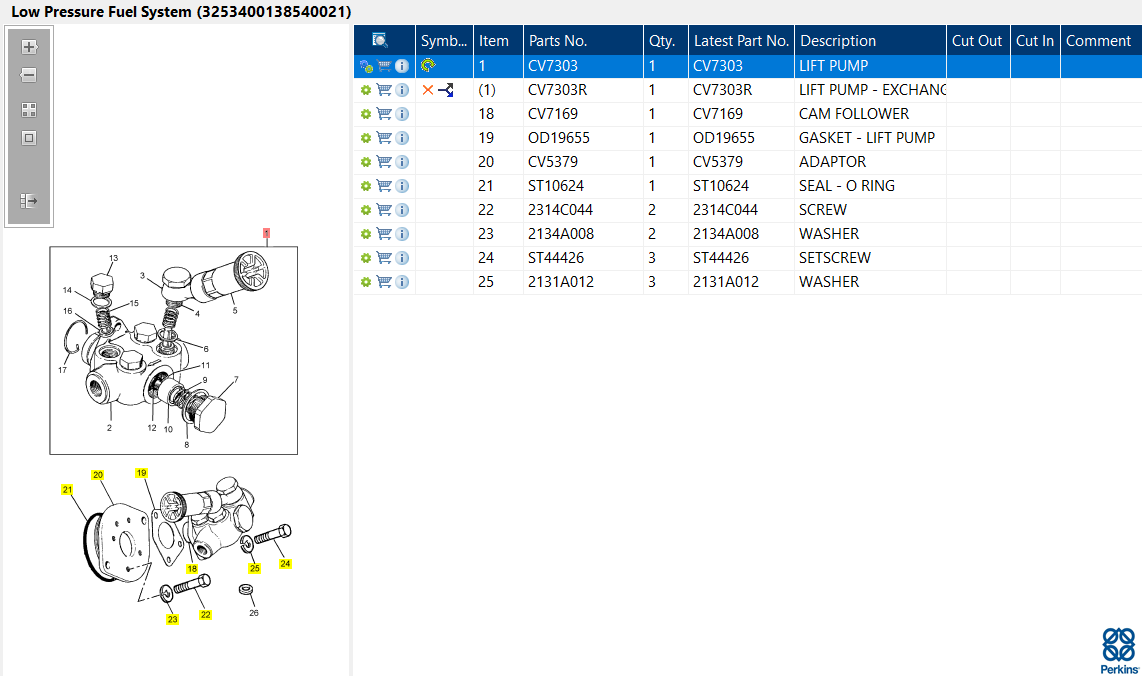Click the four-square grid view icon
The width and height of the screenshot is (1142, 676).
coord(29,110)
